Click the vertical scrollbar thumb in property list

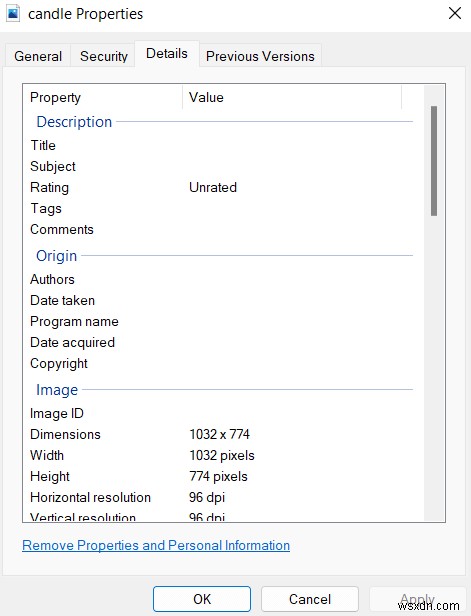tap(434, 161)
